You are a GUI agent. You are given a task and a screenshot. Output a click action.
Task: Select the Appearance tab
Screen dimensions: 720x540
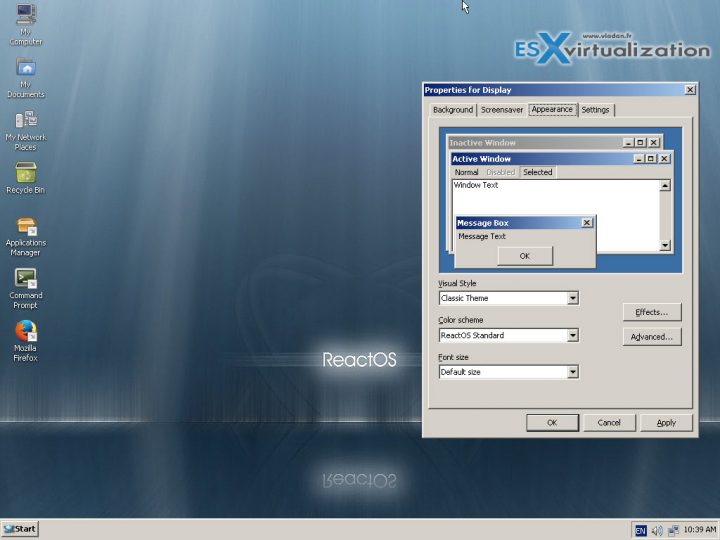[552, 109]
